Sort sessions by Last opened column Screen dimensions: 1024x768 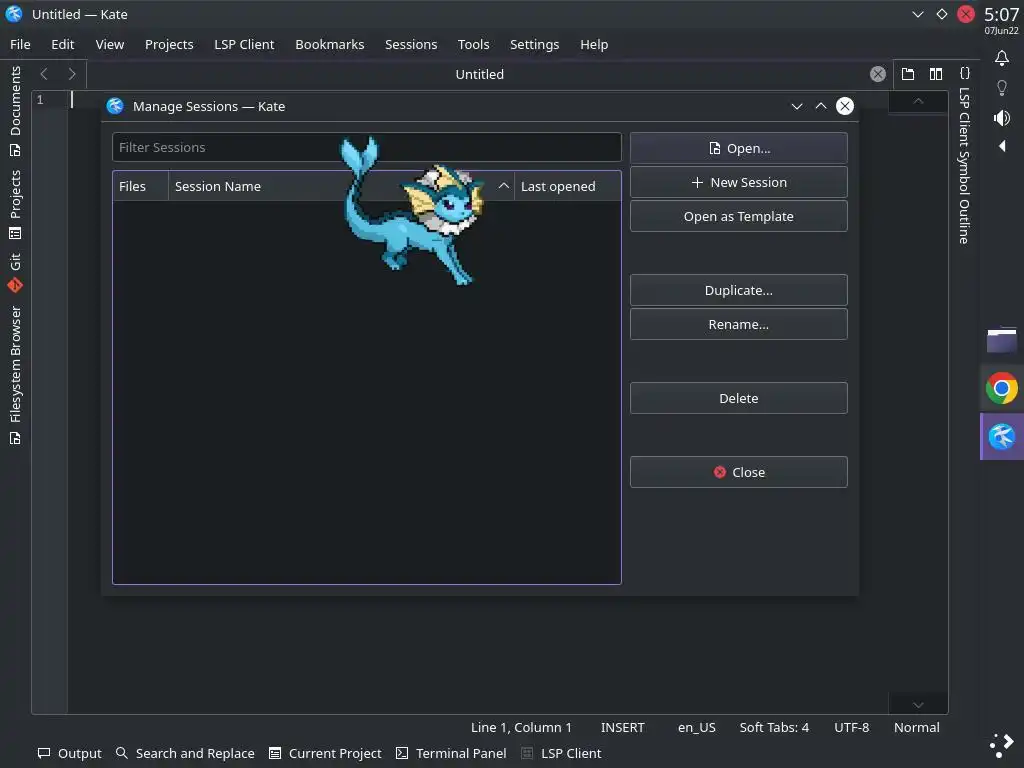click(x=568, y=186)
